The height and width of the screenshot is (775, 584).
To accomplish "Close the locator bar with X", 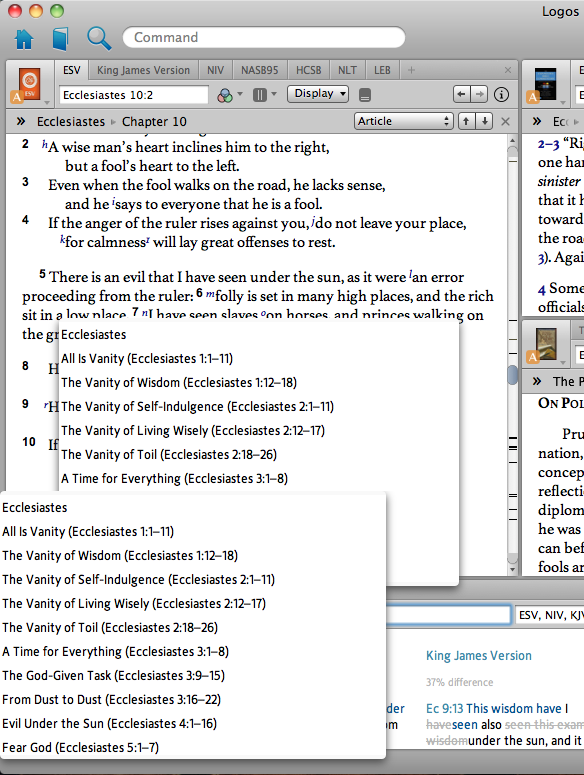I will 505,121.
